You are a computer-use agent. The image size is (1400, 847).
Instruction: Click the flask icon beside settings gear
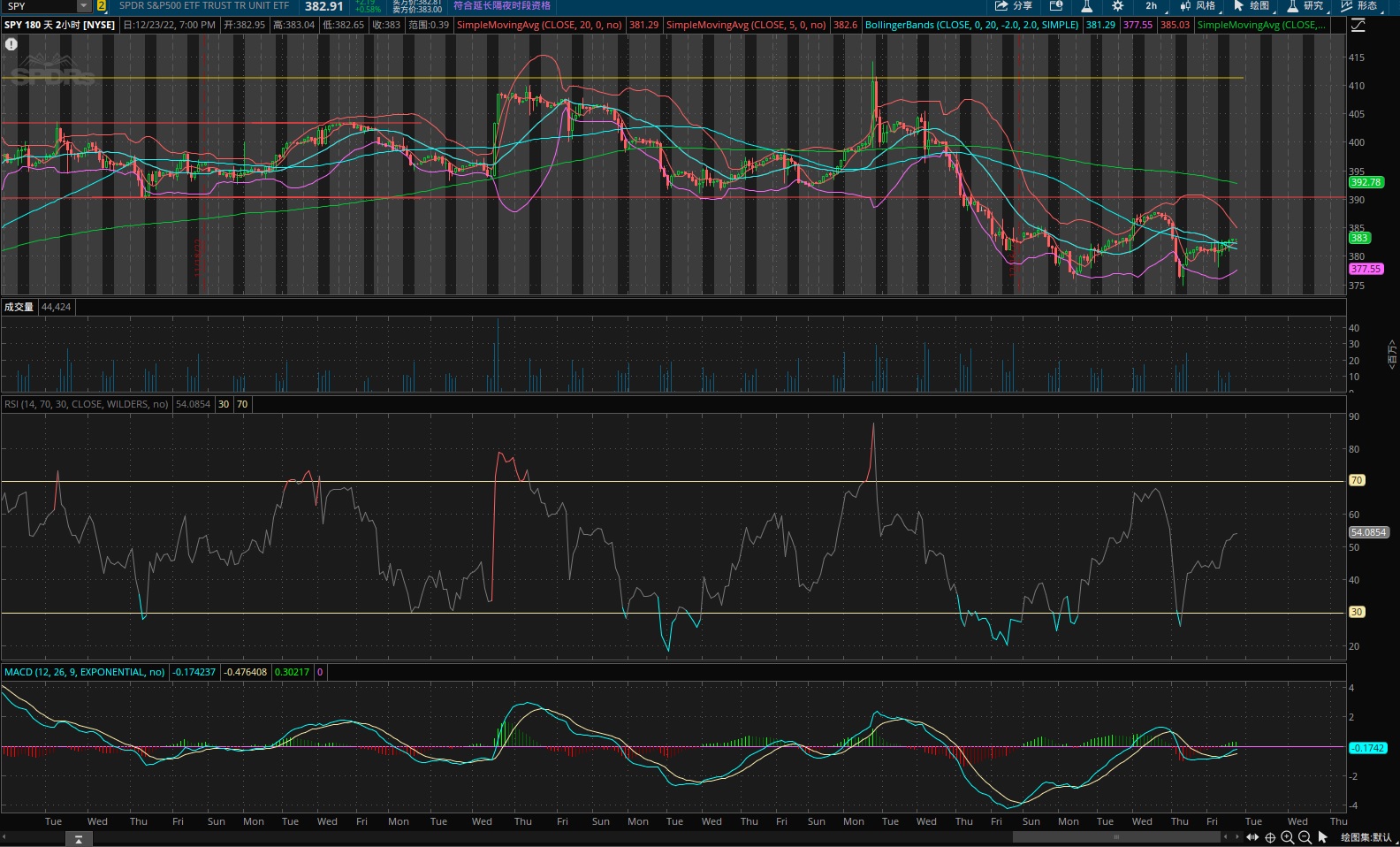(1086, 6)
